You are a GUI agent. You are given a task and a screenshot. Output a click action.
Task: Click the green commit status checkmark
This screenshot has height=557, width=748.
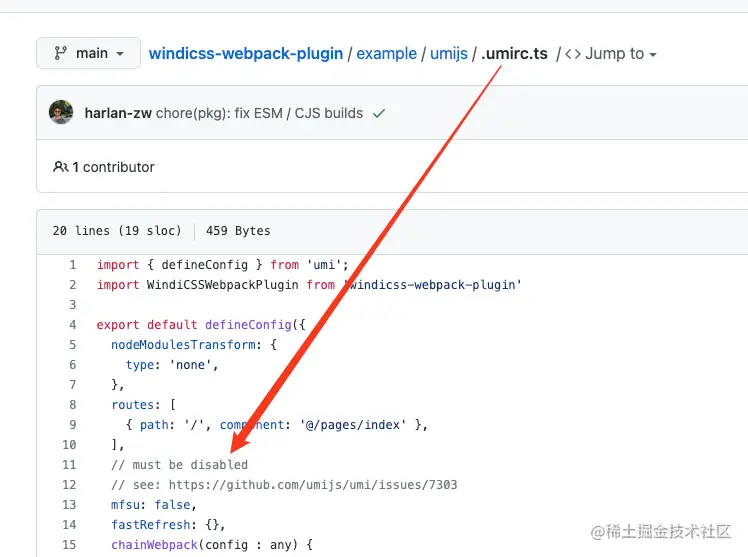pos(379,113)
